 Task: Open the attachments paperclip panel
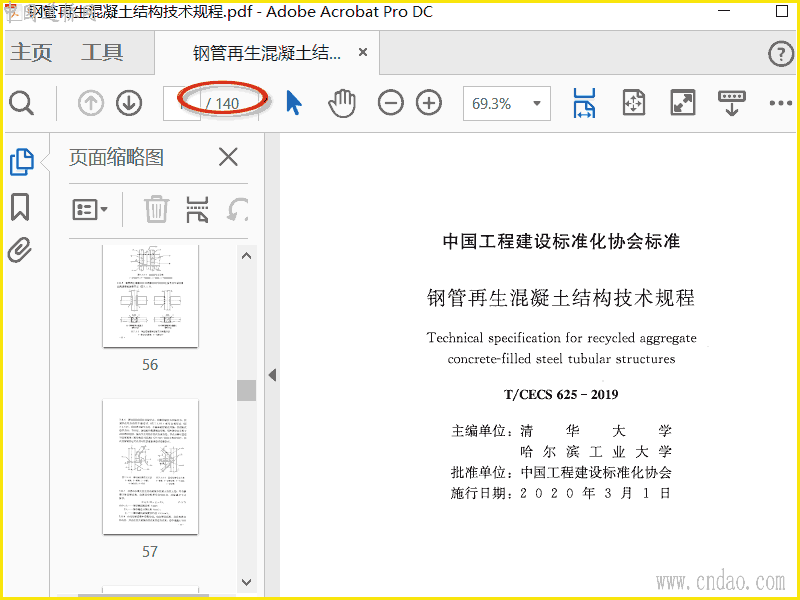[20, 250]
